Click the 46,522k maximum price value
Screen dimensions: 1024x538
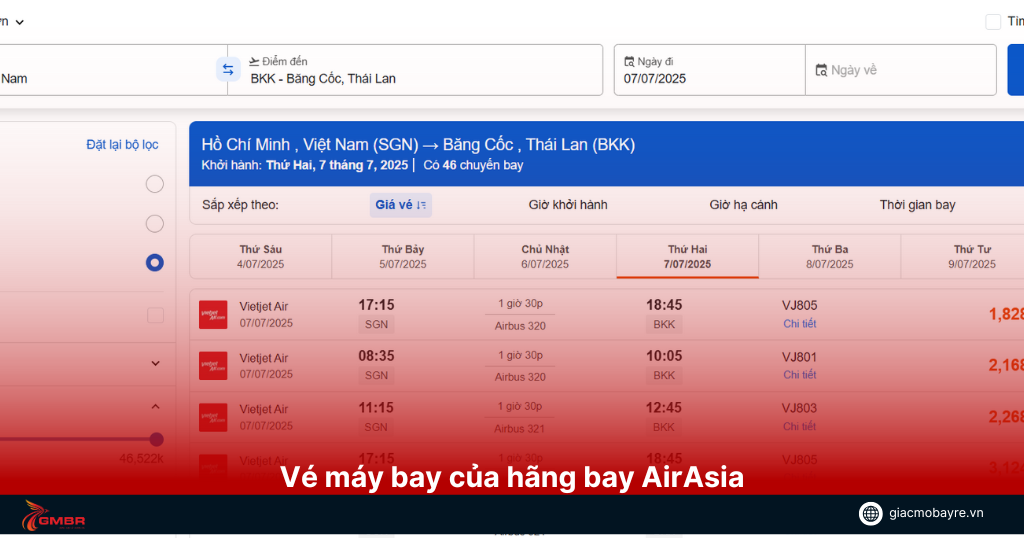click(141, 458)
